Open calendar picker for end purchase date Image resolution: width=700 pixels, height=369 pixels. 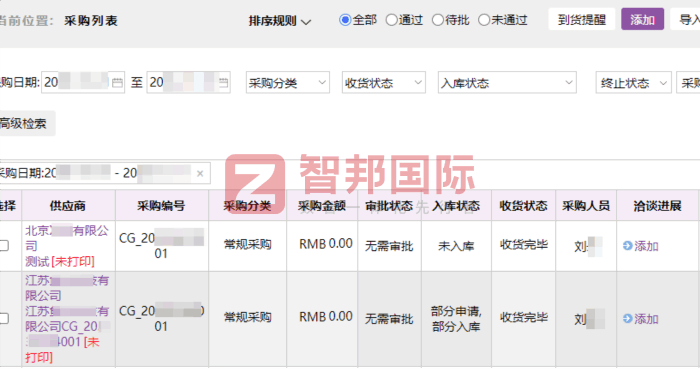(223, 83)
